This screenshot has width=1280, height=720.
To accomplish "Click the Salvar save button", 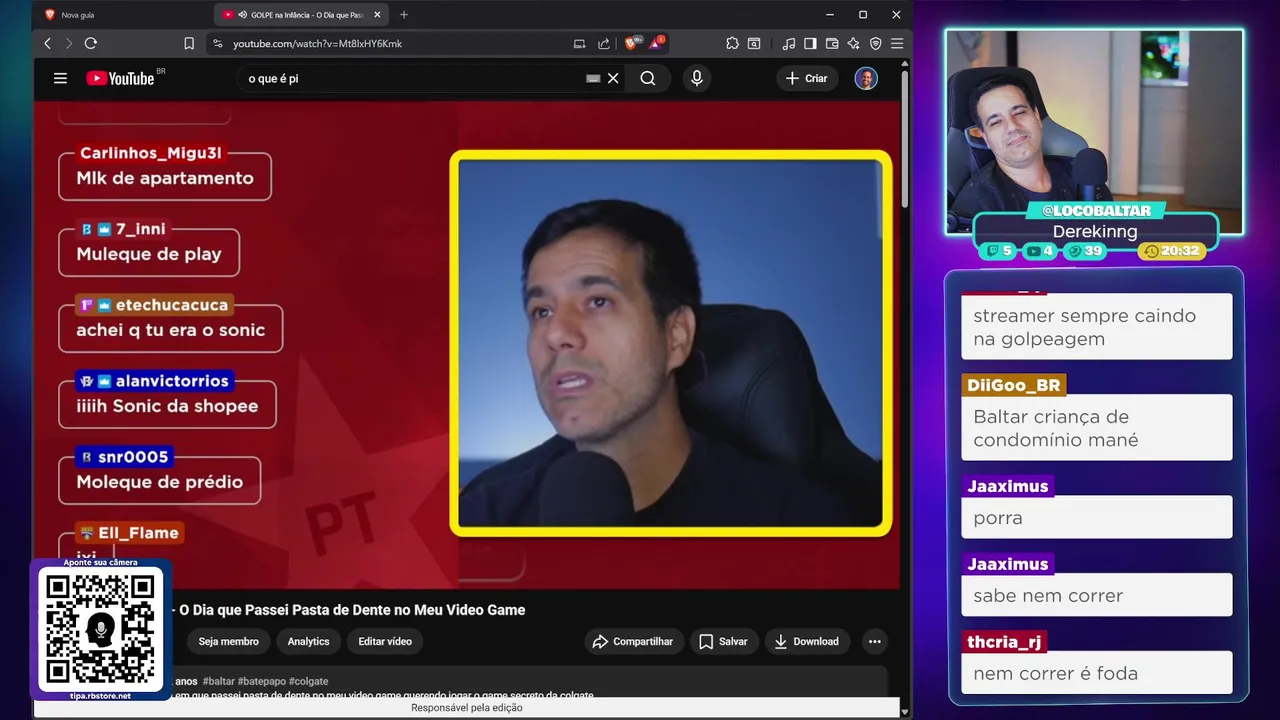I will [x=723, y=641].
